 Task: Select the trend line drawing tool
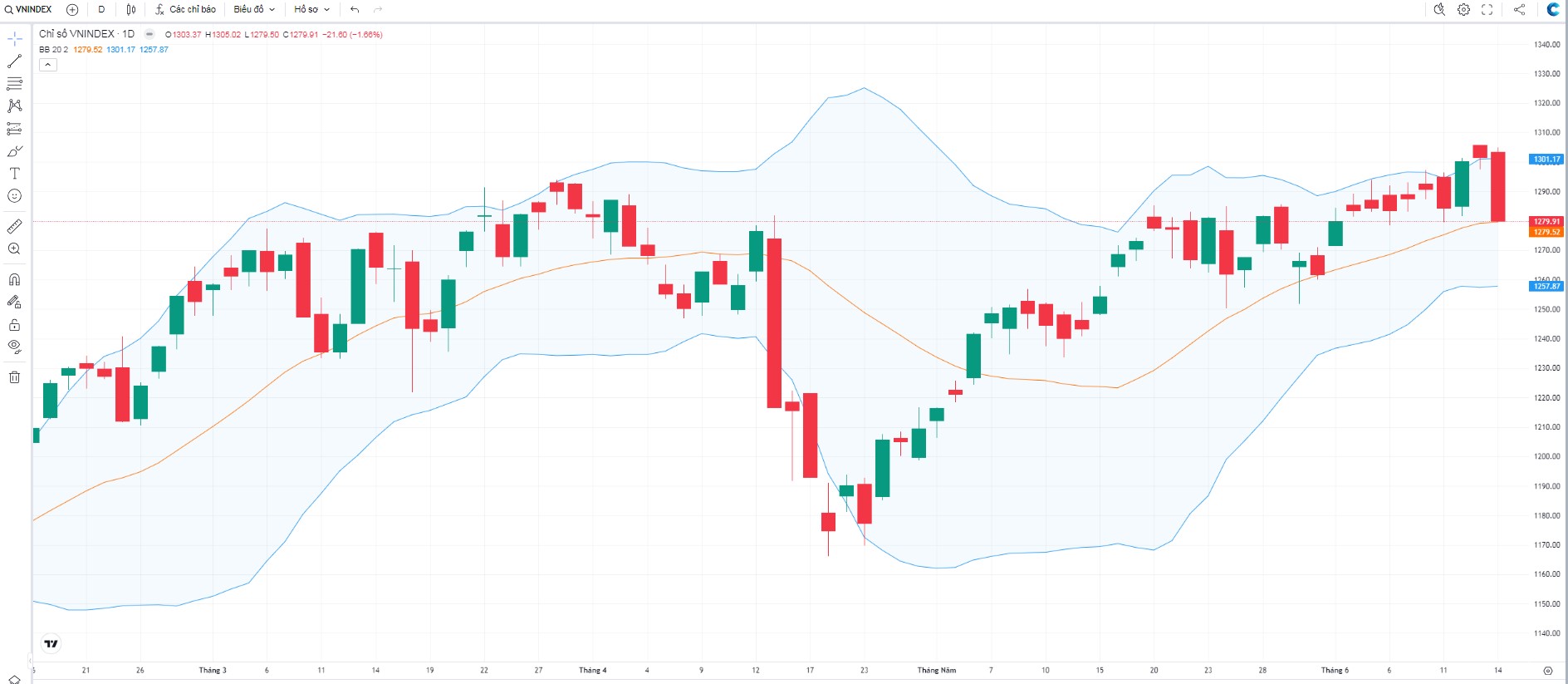pos(14,62)
